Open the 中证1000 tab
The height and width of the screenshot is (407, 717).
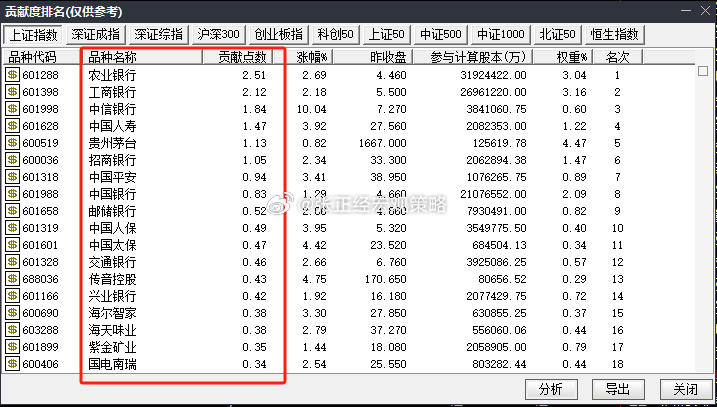click(501, 34)
